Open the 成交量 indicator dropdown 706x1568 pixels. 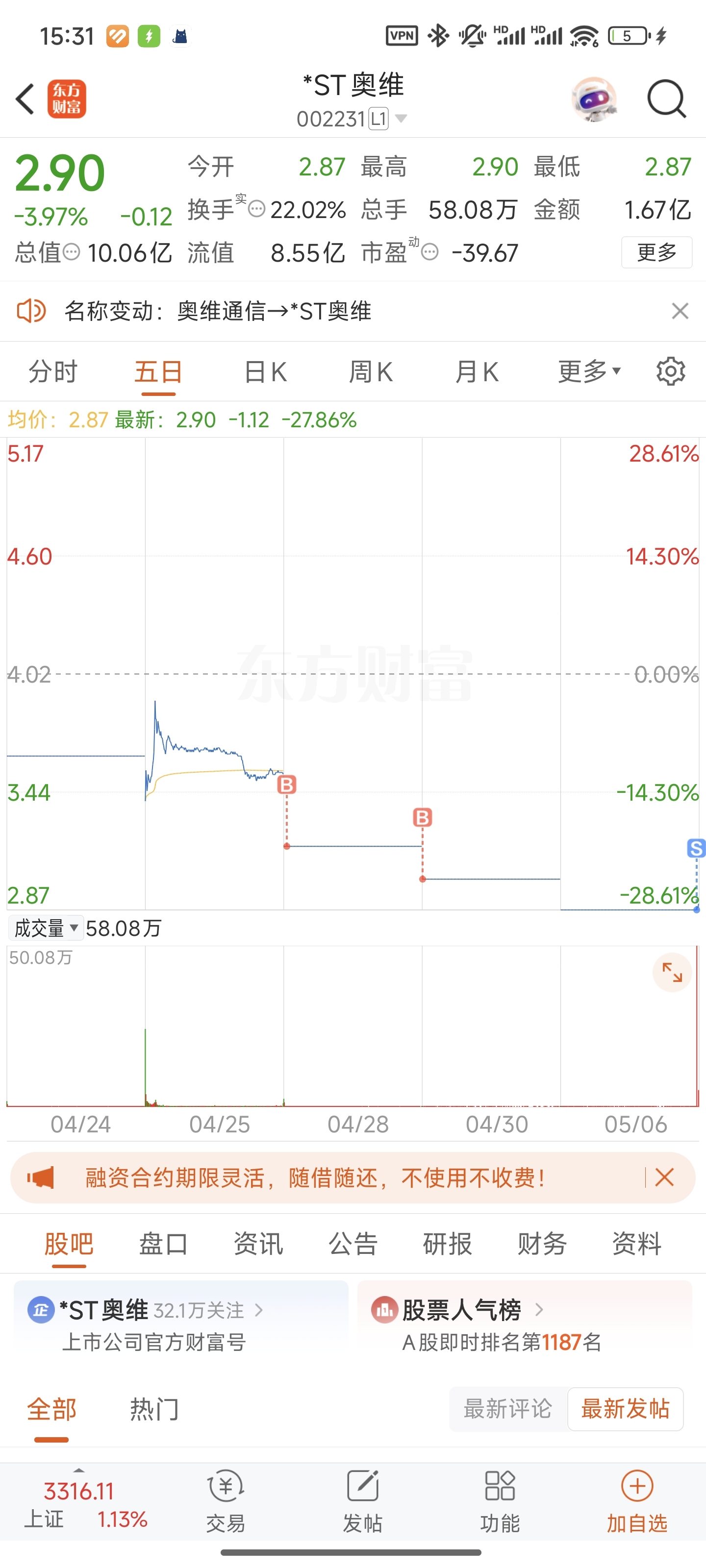click(x=46, y=928)
